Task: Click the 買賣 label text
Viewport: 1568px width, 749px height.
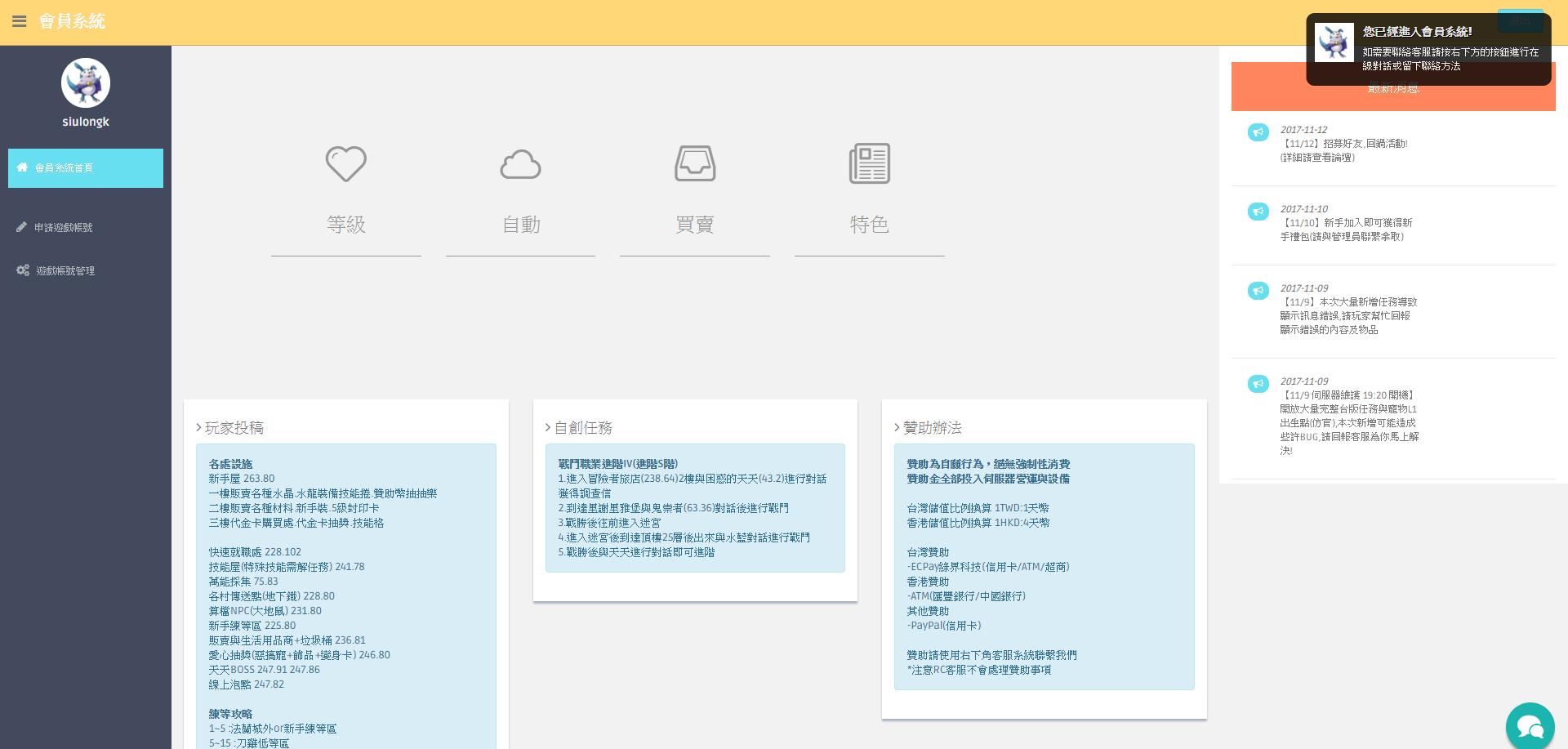Action: 695,225
